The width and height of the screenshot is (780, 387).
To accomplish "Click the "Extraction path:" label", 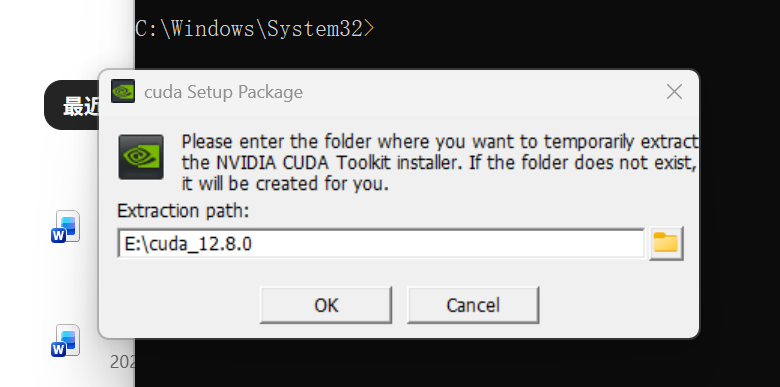I will [x=183, y=211].
